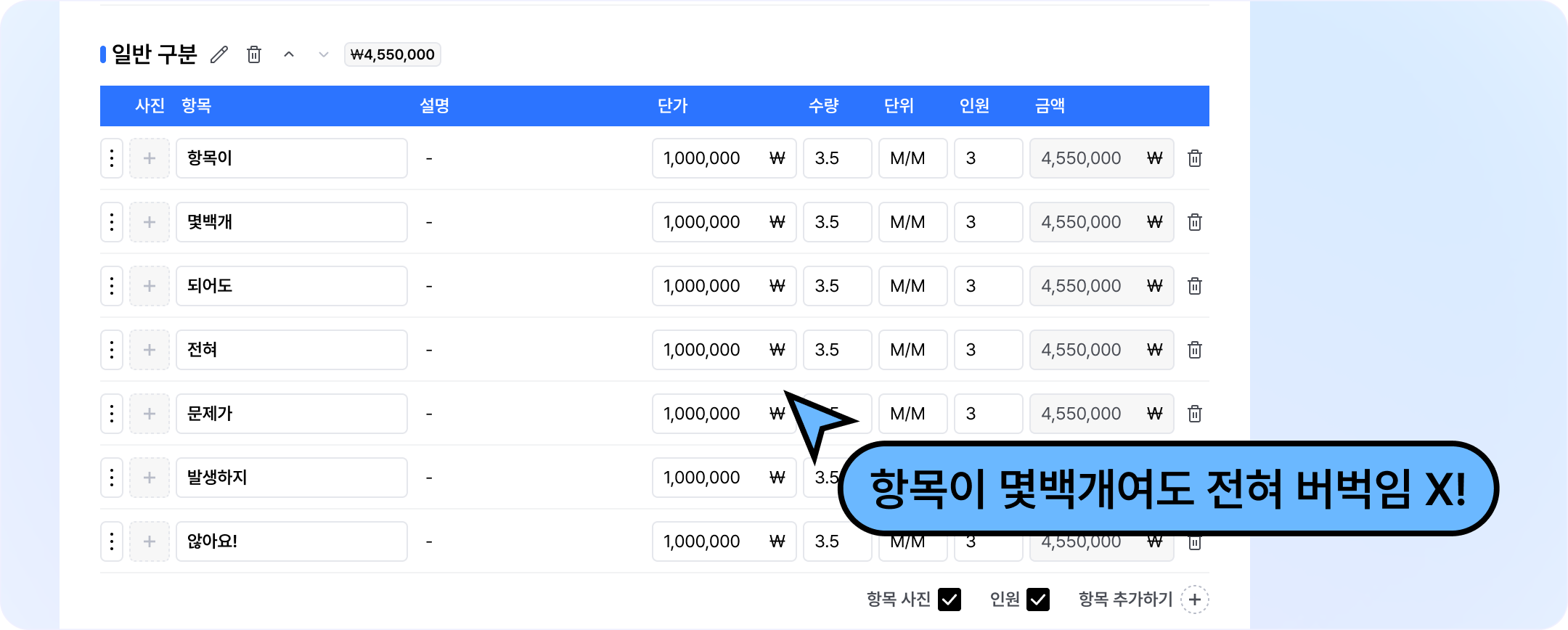Remove the 문제가 row via trash icon
Viewport: 1568px width, 630px height.
point(1194,414)
